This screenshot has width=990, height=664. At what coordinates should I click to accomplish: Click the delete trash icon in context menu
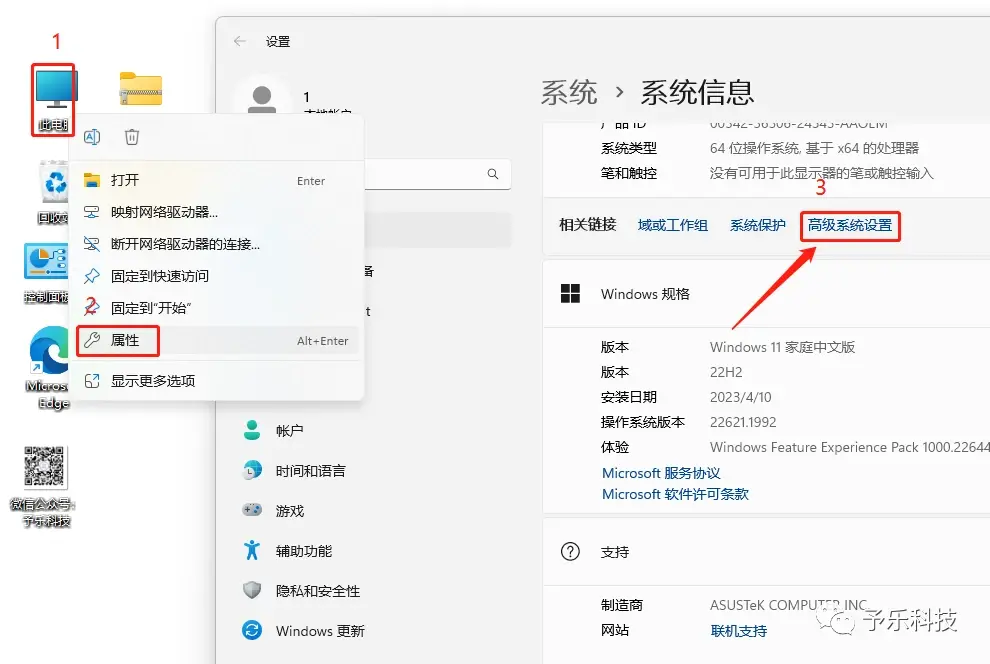point(131,137)
